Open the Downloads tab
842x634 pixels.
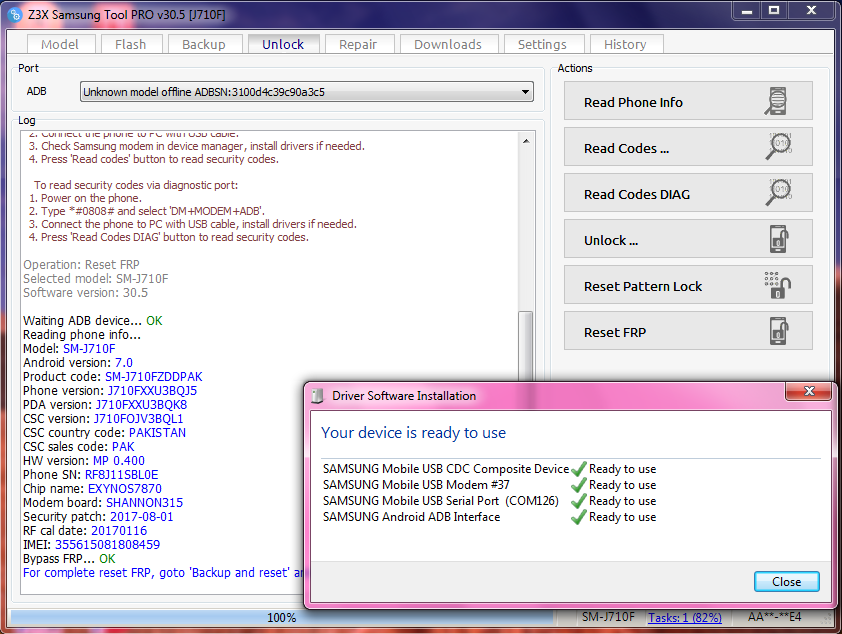pos(448,44)
